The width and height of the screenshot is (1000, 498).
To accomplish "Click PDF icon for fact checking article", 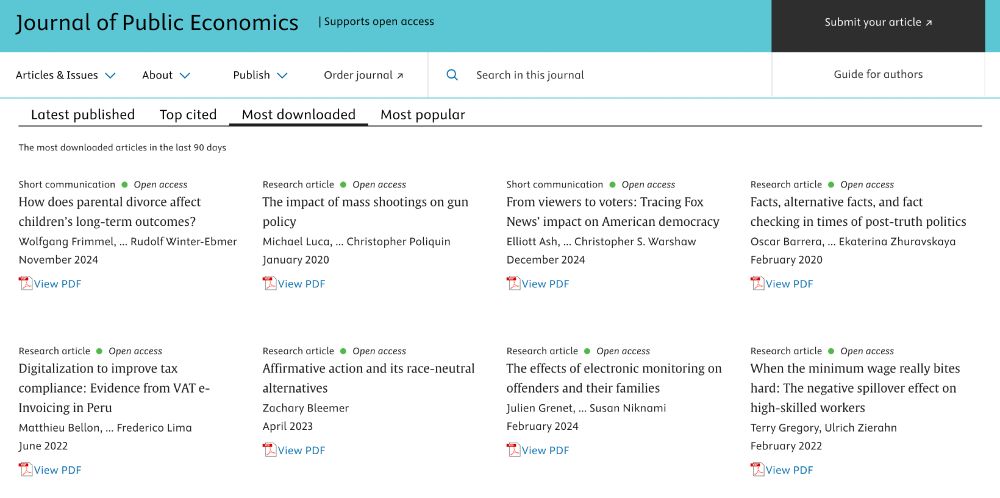I will [757, 283].
